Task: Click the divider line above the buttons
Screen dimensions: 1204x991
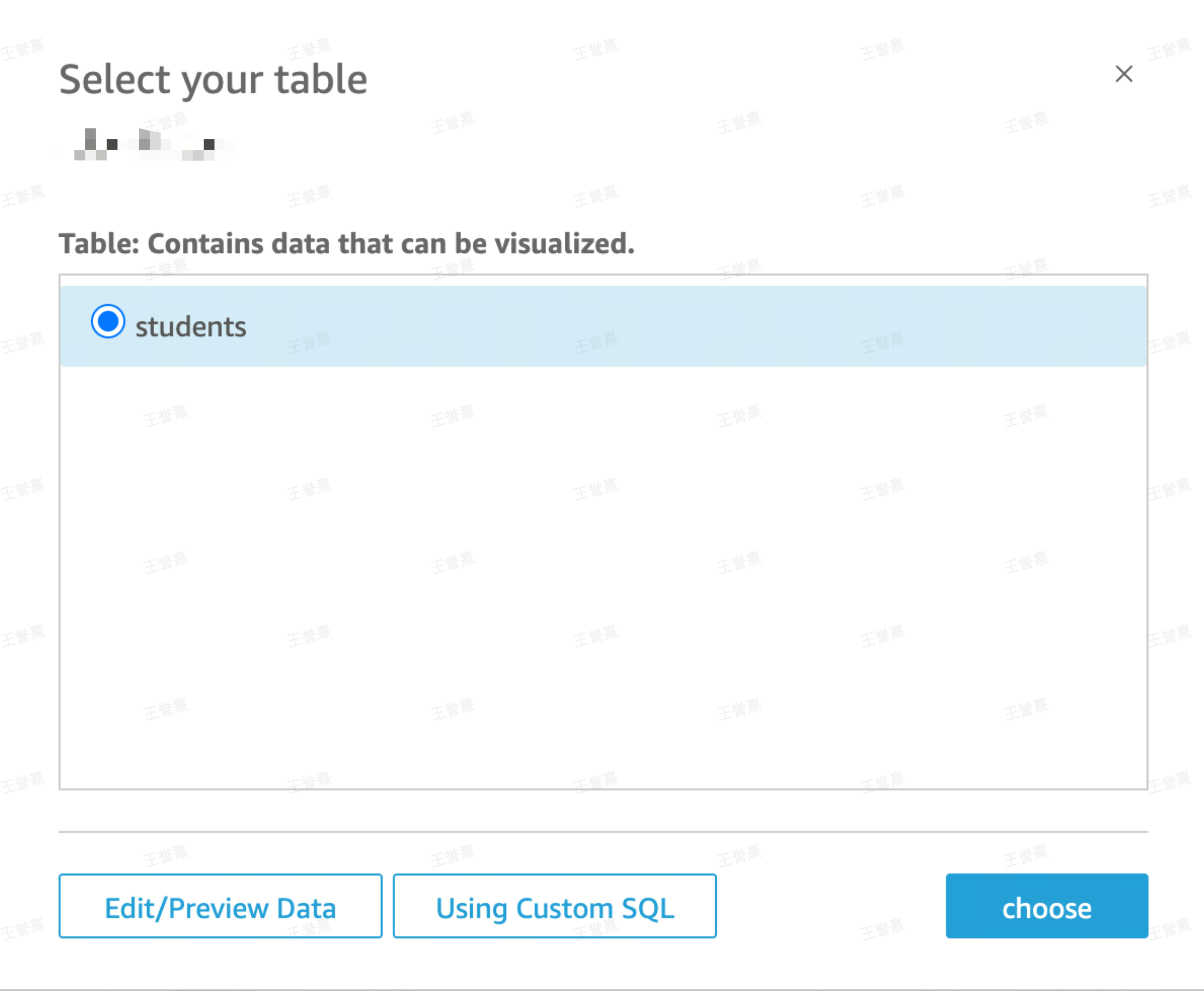Action: (x=603, y=832)
